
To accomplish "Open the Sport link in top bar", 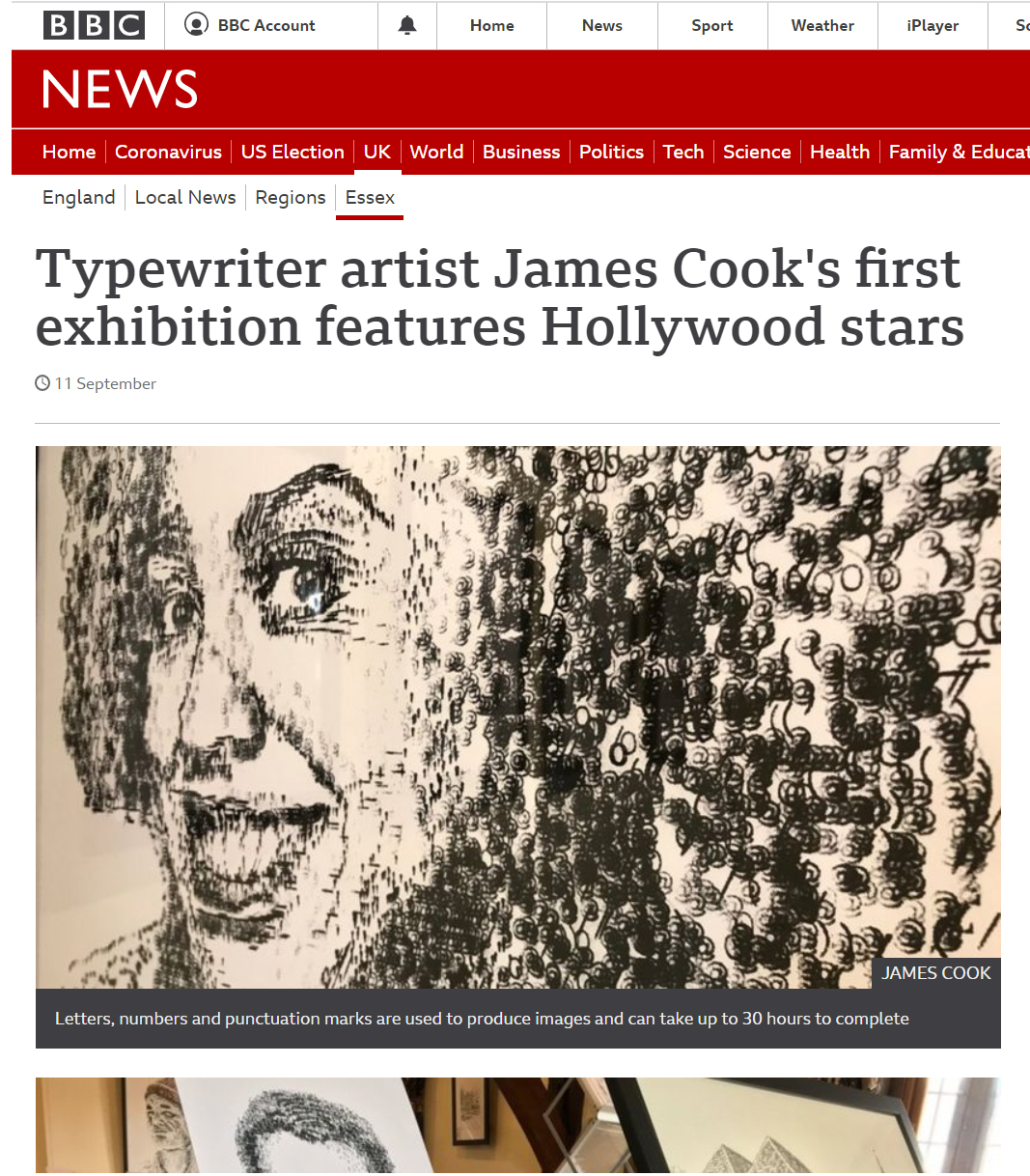I will [x=712, y=25].
